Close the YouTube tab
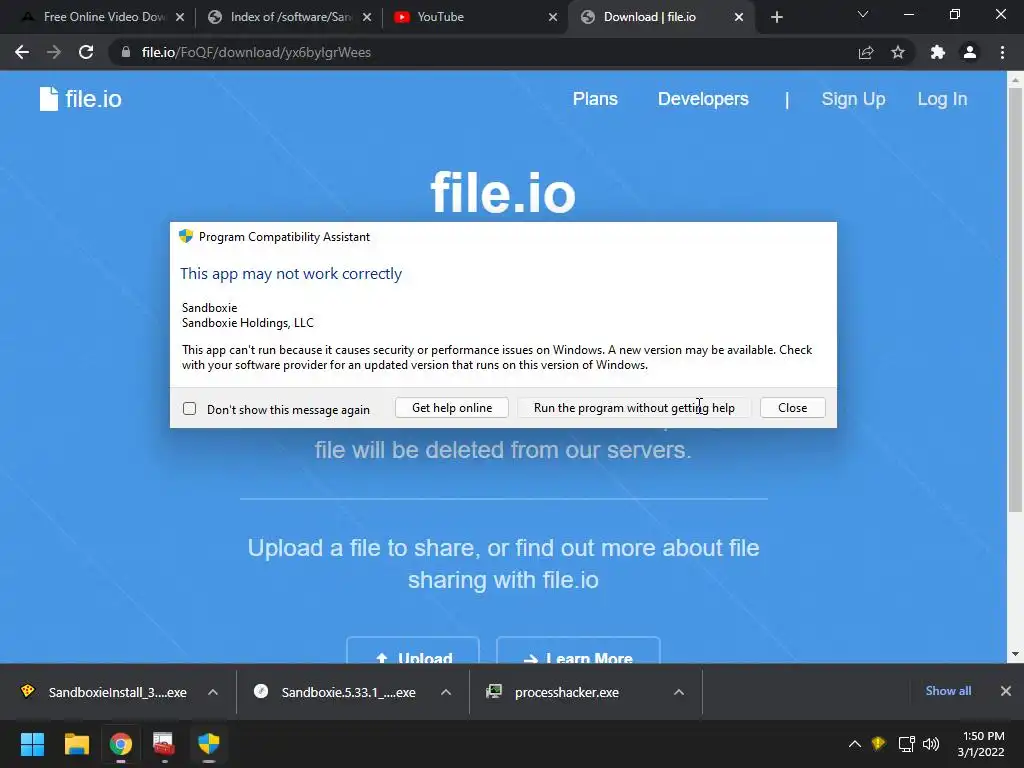This screenshot has width=1024, height=768. pos(552,17)
